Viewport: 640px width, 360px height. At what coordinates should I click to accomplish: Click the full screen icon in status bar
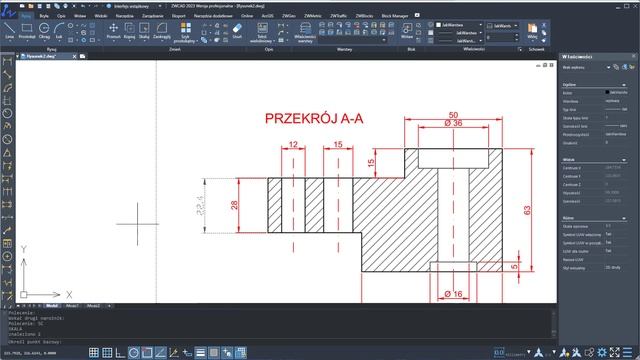coord(615,352)
